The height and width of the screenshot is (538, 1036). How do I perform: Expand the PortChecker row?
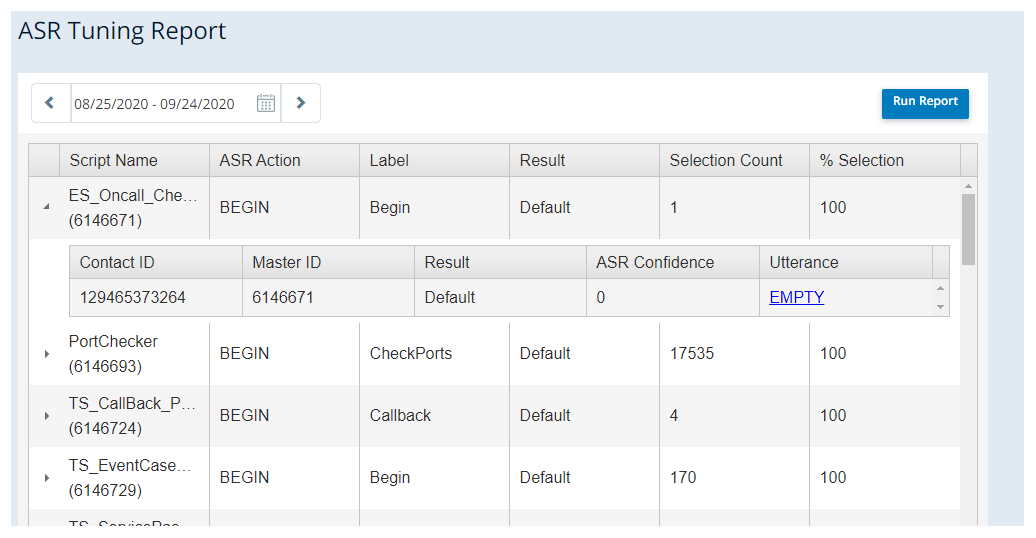click(46, 354)
